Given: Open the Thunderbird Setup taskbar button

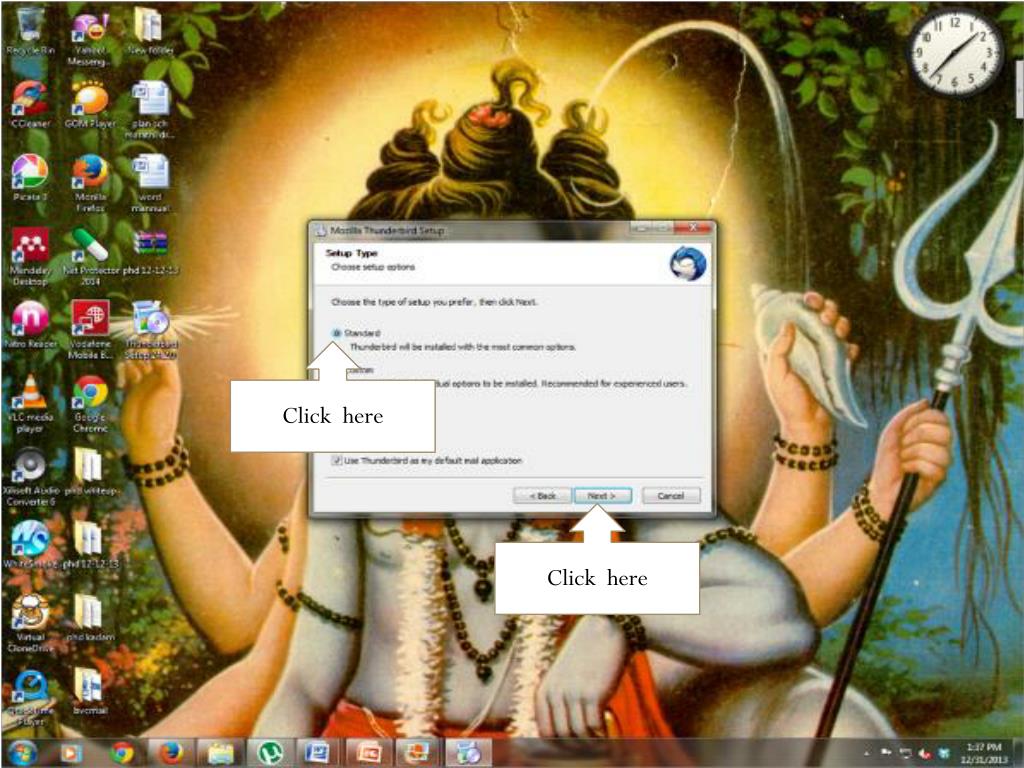Looking at the screenshot, I should (x=468, y=753).
